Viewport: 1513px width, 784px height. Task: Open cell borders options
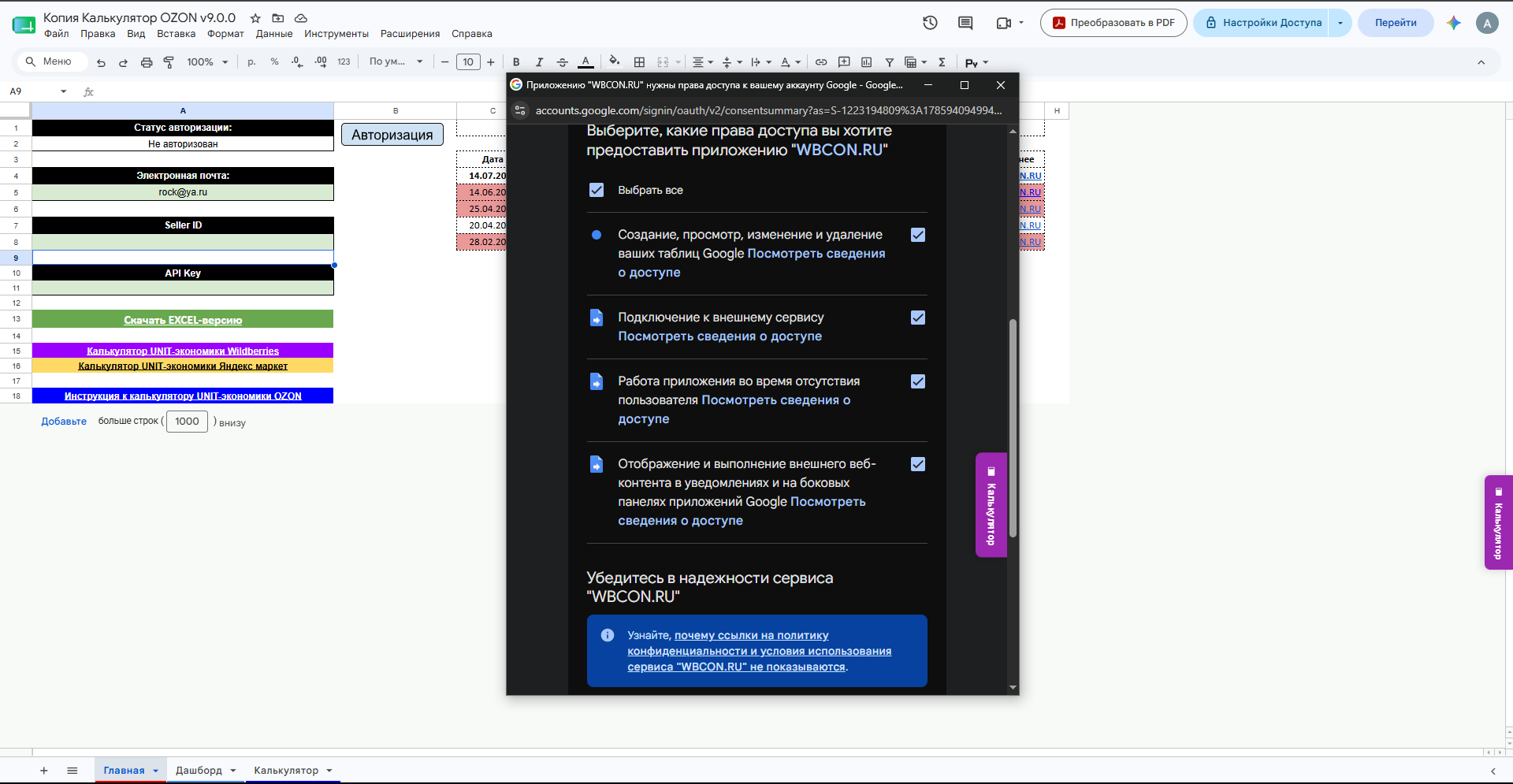639,62
